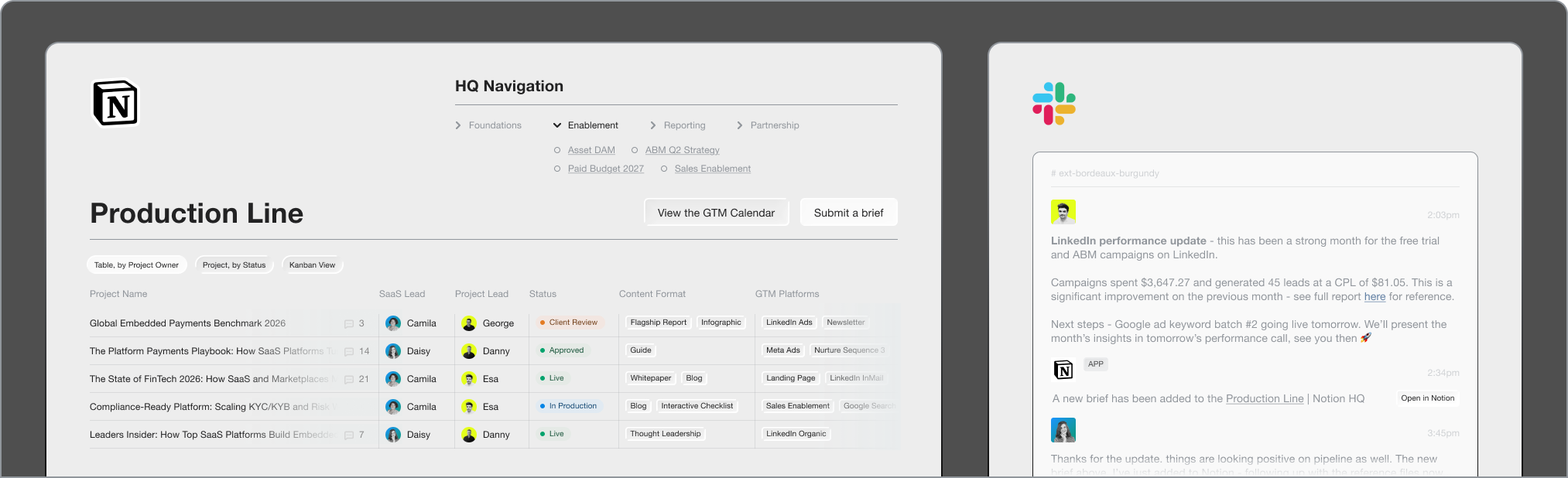Click the Slack logo icon
The image size is (1568, 478).
1054,104
